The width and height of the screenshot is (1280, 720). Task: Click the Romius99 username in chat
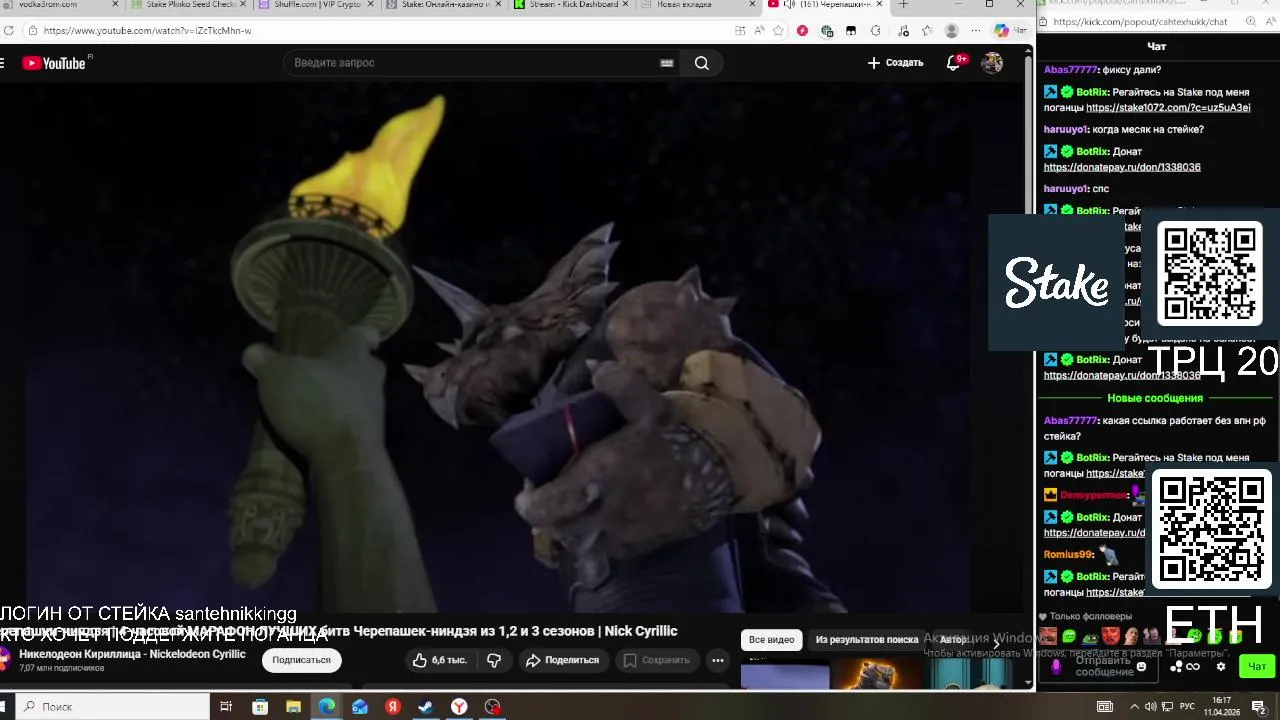(x=1068, y=555)
